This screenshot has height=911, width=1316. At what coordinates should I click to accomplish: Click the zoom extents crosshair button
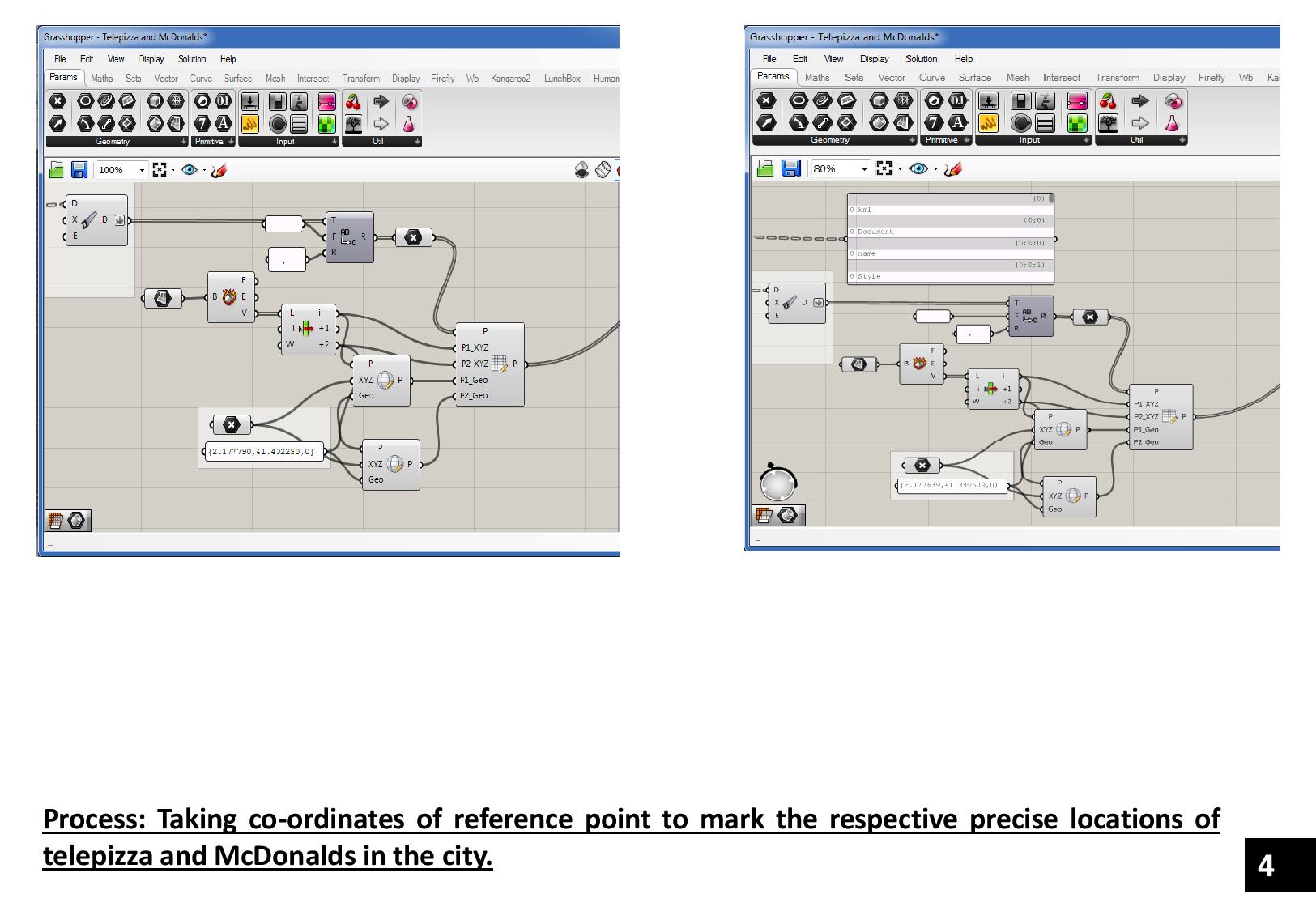[x=160, y=168]
